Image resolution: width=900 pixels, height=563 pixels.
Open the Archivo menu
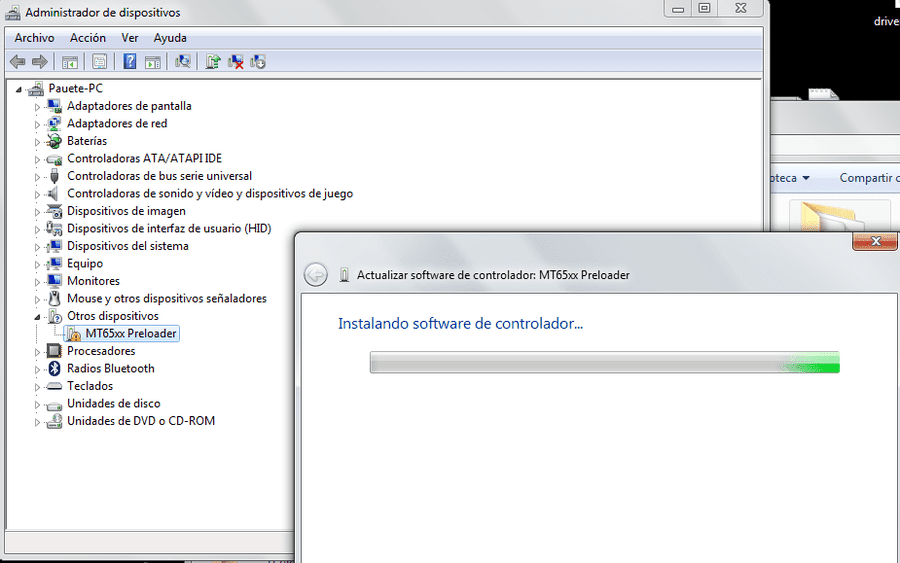coord(34,38)
